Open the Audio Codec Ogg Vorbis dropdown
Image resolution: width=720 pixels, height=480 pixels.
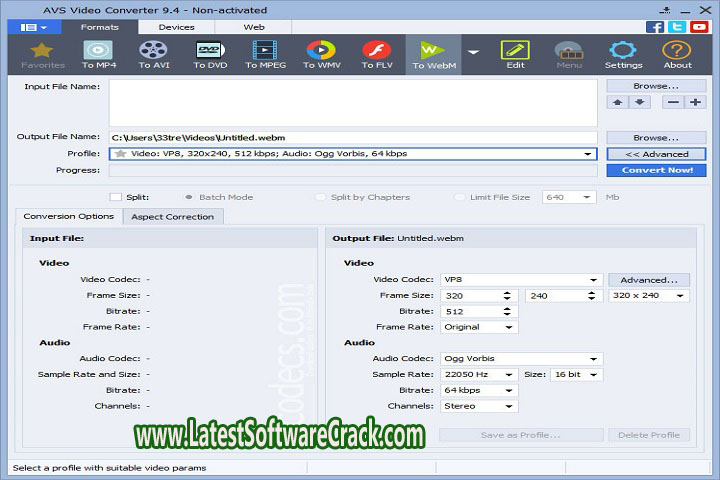click(593, 359)
